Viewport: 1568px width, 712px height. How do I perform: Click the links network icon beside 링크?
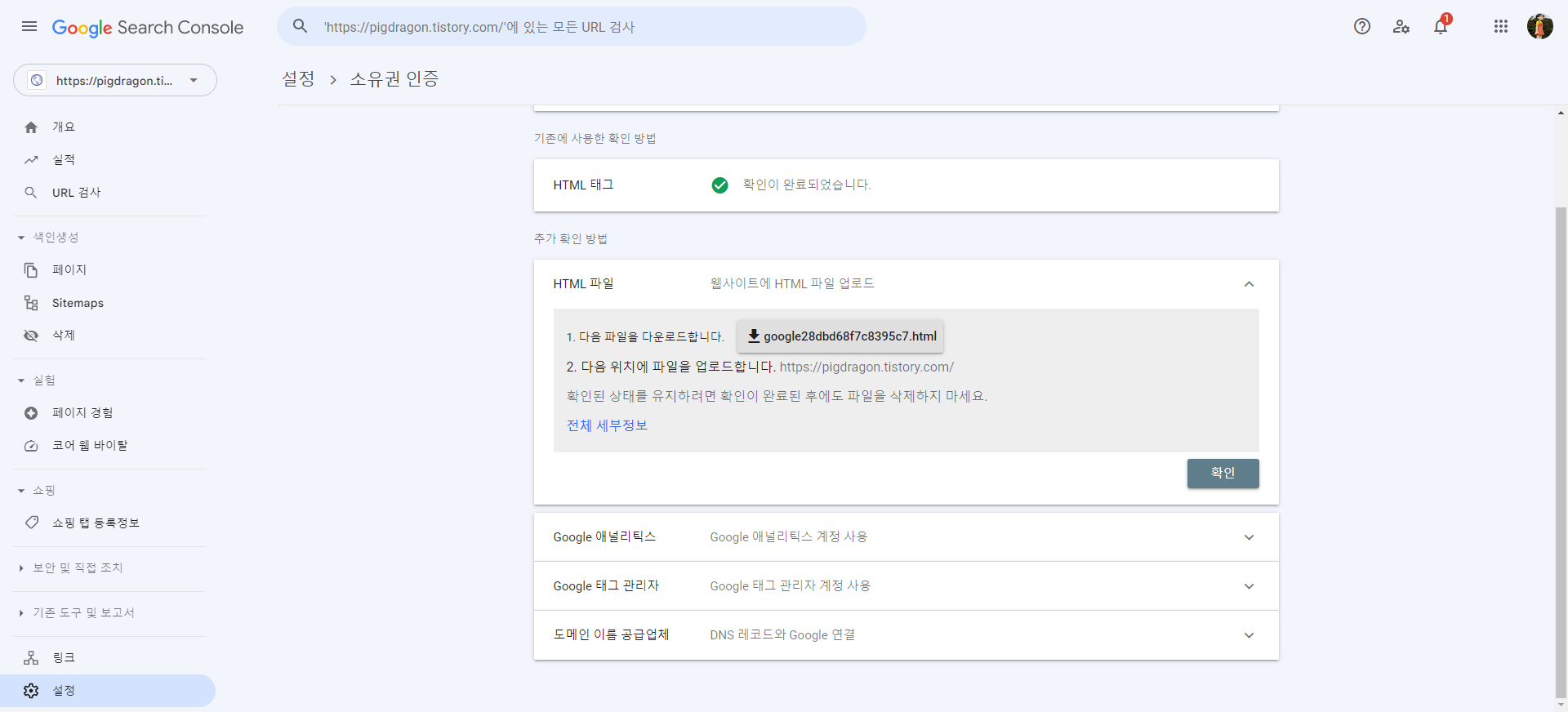tap(31, 658)
